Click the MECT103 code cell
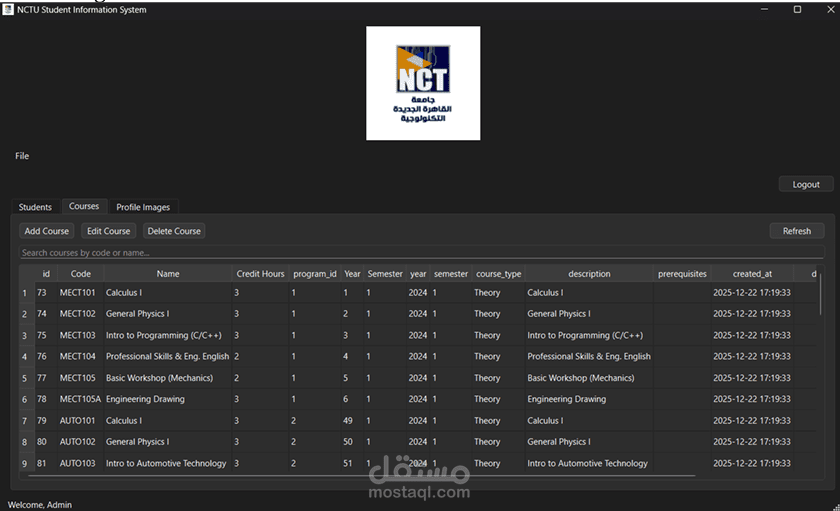Viewport: 840px width, 511px height. 78,335
